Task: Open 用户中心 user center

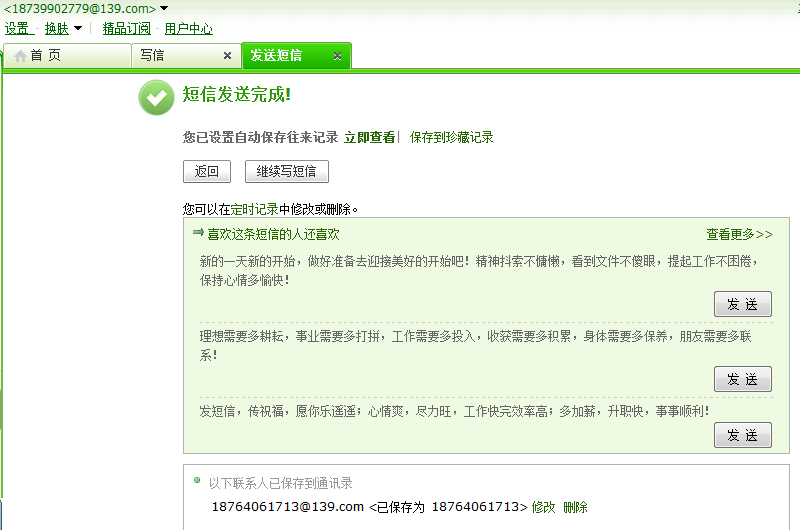Action: coord(188,29)
